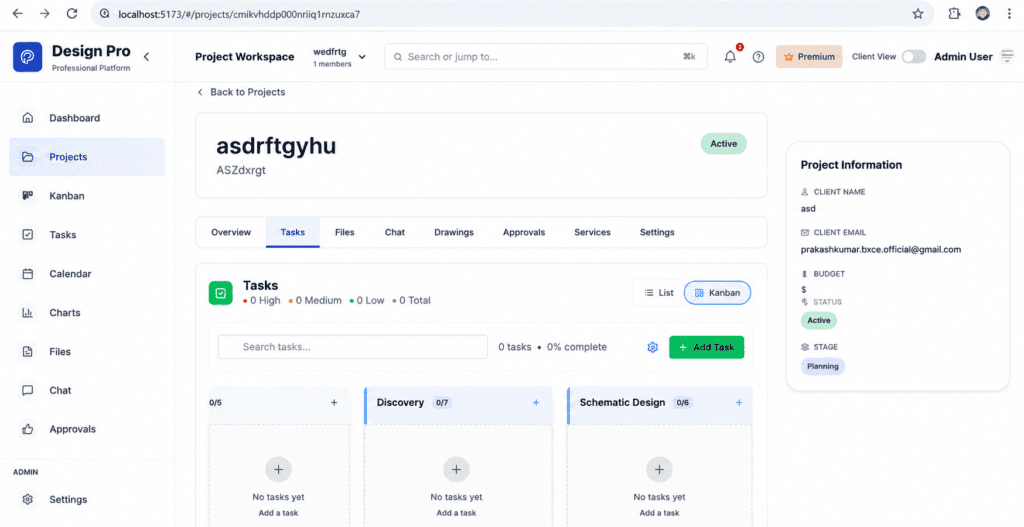Open the project Settings tab
Viewport: 1024px width, 527px height.
click(657, 232)
